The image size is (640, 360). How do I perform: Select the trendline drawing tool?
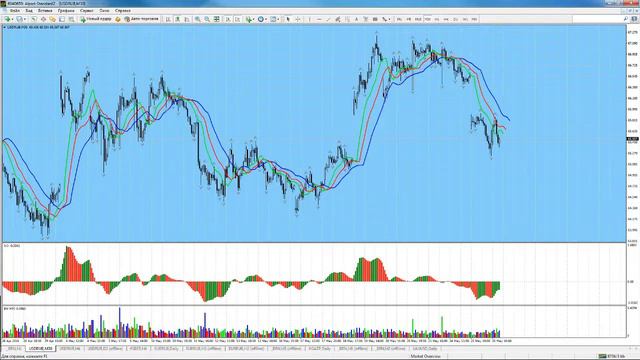click(328, 19)
